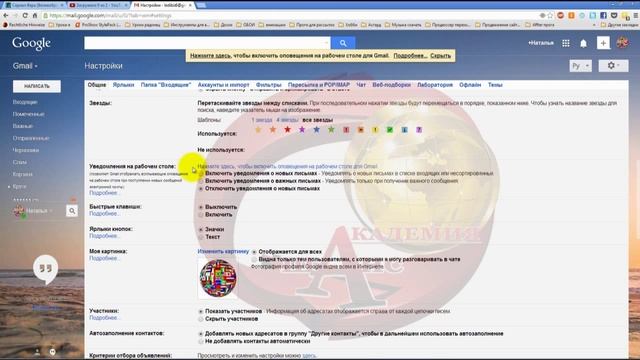Select 'Включить уведомления о важных письмах'
Image resolution: width=640 pixels, height=360 pixels.
pos(201,181)
